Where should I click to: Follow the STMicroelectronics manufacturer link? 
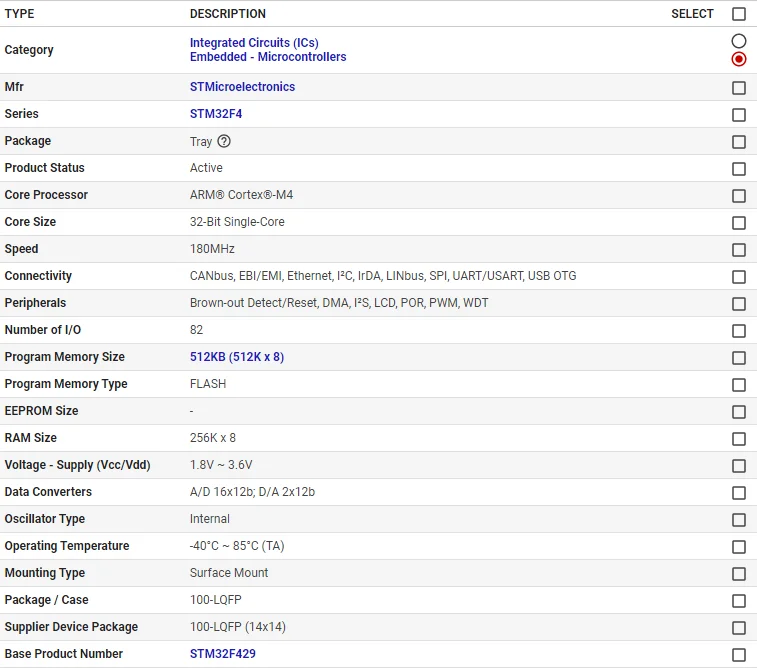point(242,87)
